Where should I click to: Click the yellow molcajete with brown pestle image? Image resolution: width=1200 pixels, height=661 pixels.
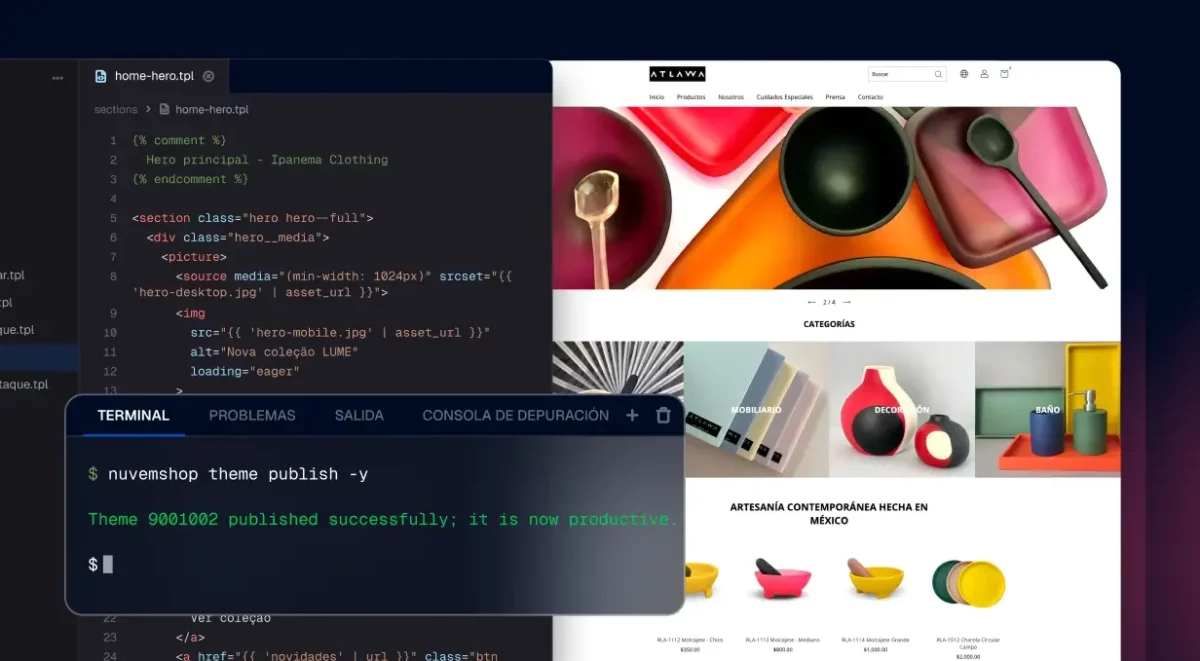click(x=875, y=578)
